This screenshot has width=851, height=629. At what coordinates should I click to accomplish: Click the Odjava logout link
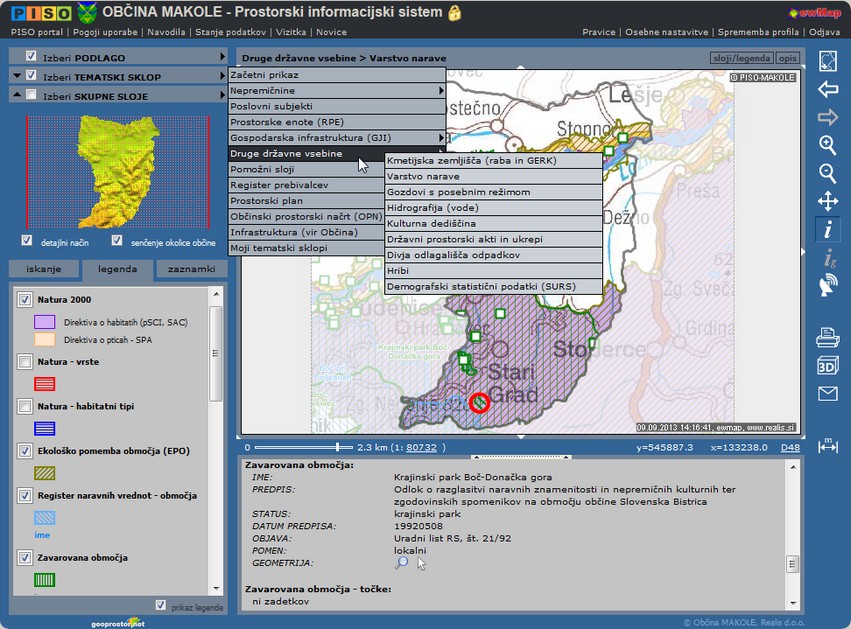[824, 32]
